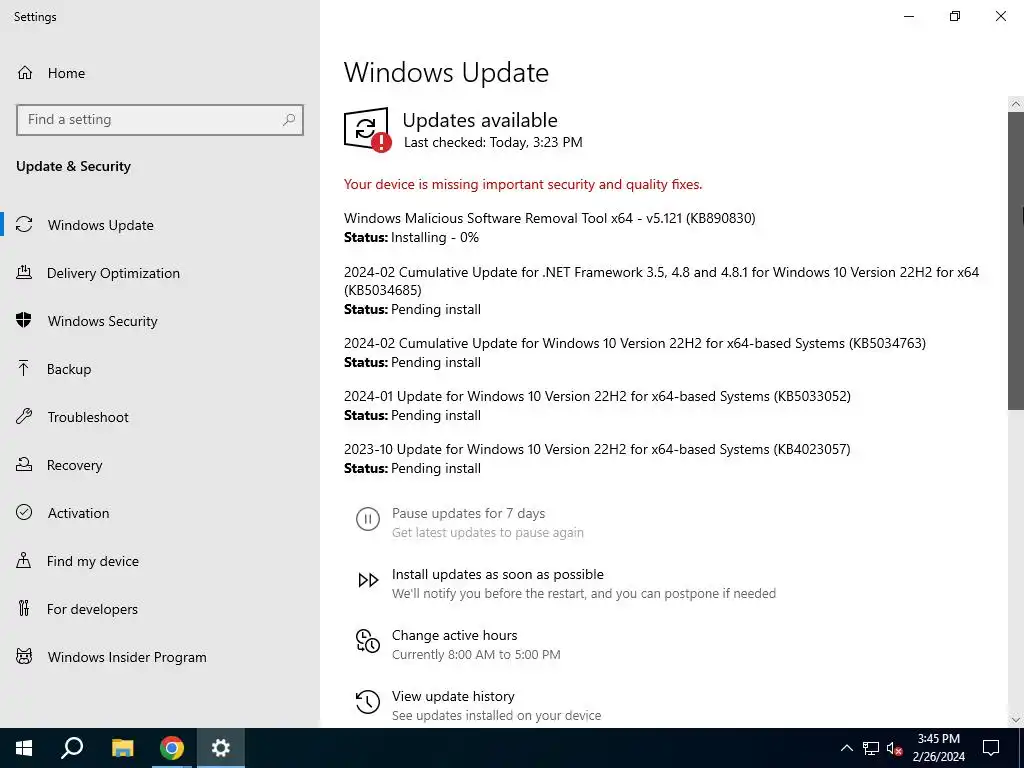Open Recovery settings page

(x=160, y=465)
